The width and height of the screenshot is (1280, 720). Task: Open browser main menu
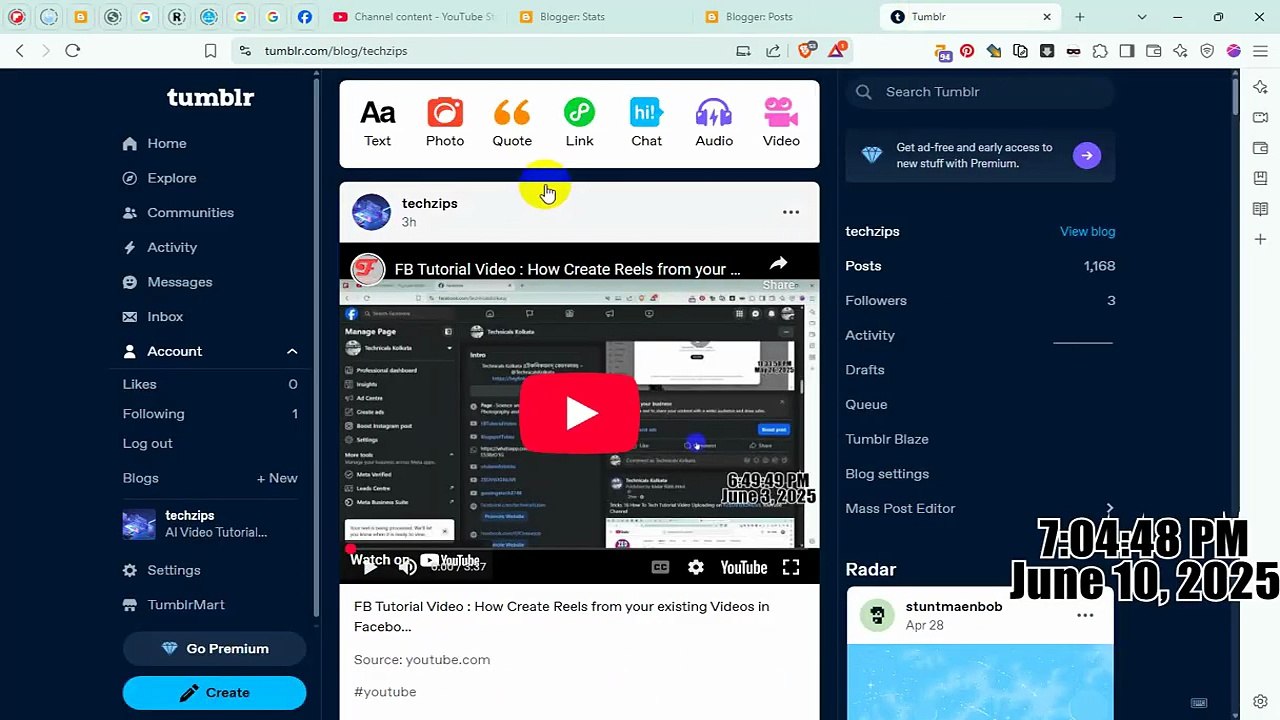tap(1260, 51)
